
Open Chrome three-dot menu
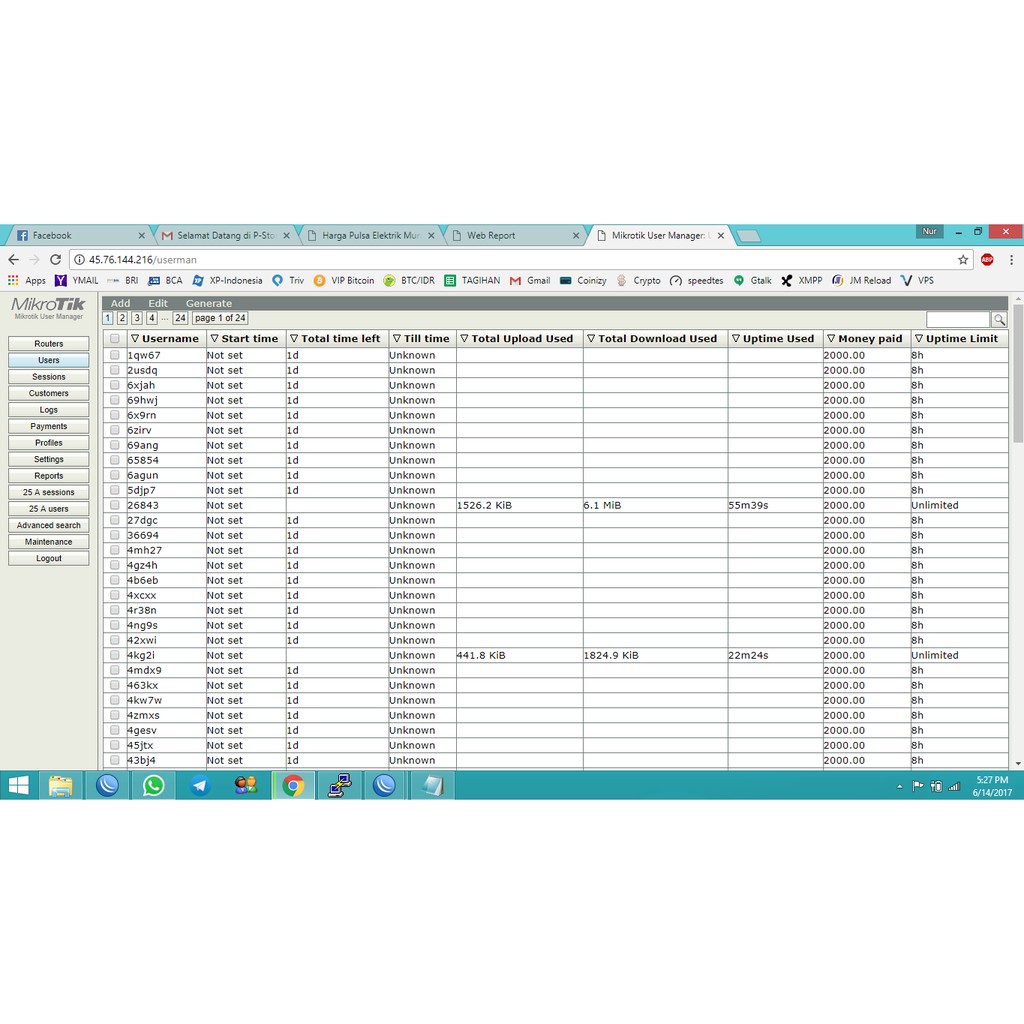coord(1011,260)
